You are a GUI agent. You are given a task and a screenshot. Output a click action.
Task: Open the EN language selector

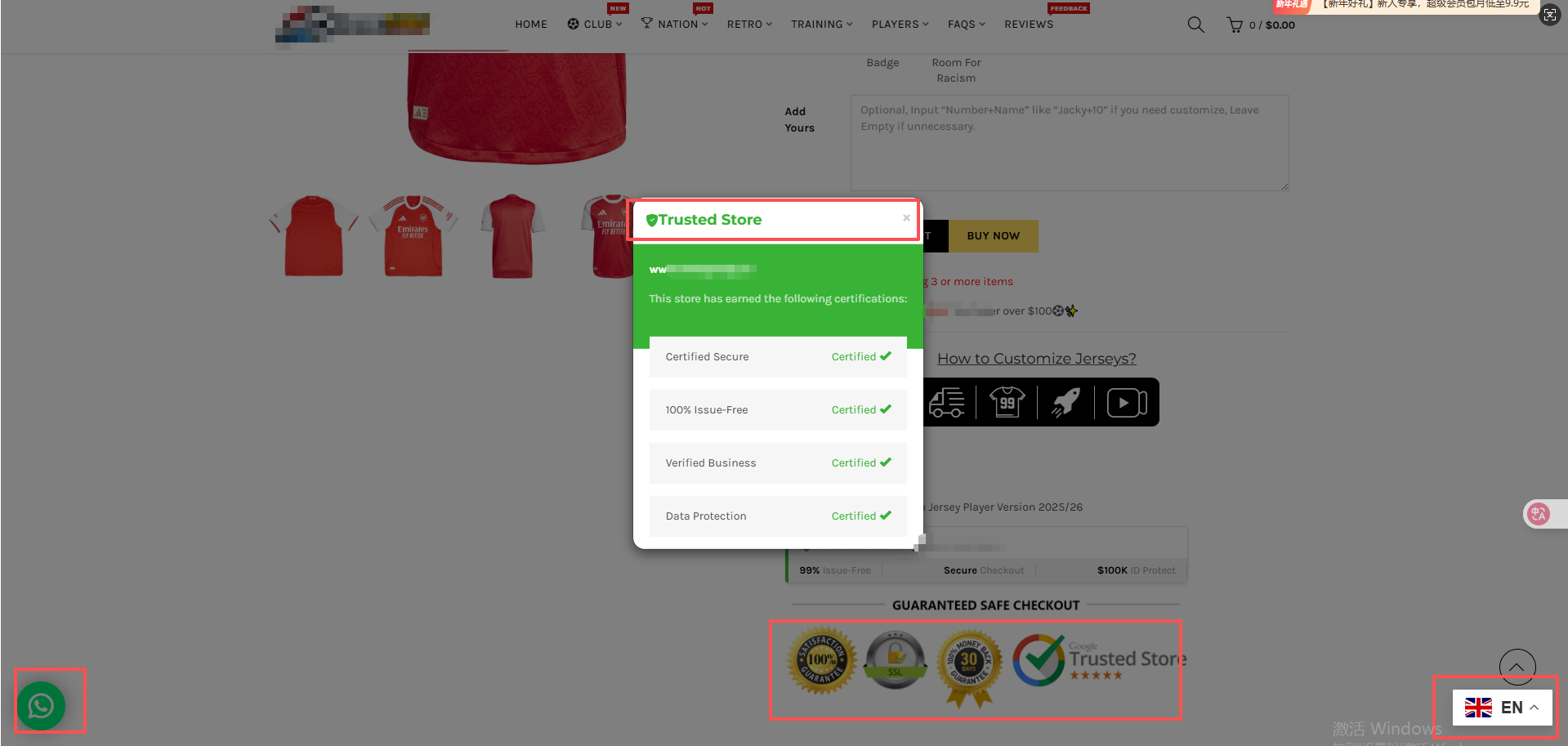pos(1501,708)
